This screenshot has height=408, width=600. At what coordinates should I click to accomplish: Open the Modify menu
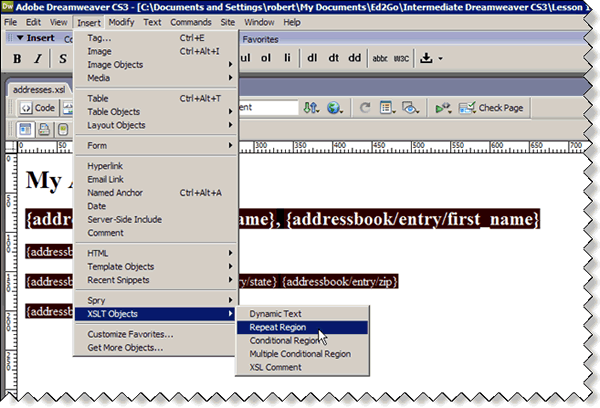121,22
